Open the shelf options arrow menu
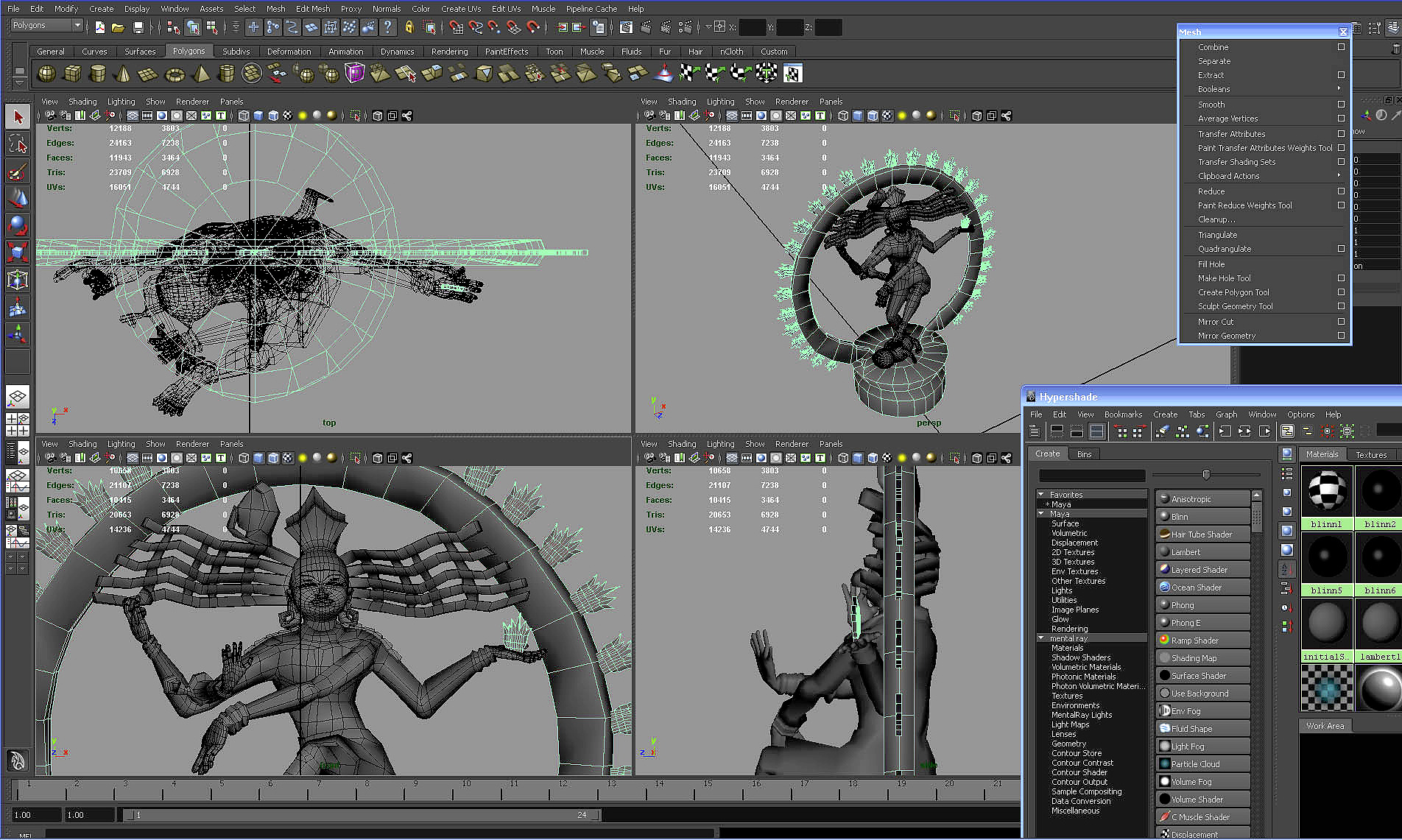 pyautogui.click(x=20, y=82)
